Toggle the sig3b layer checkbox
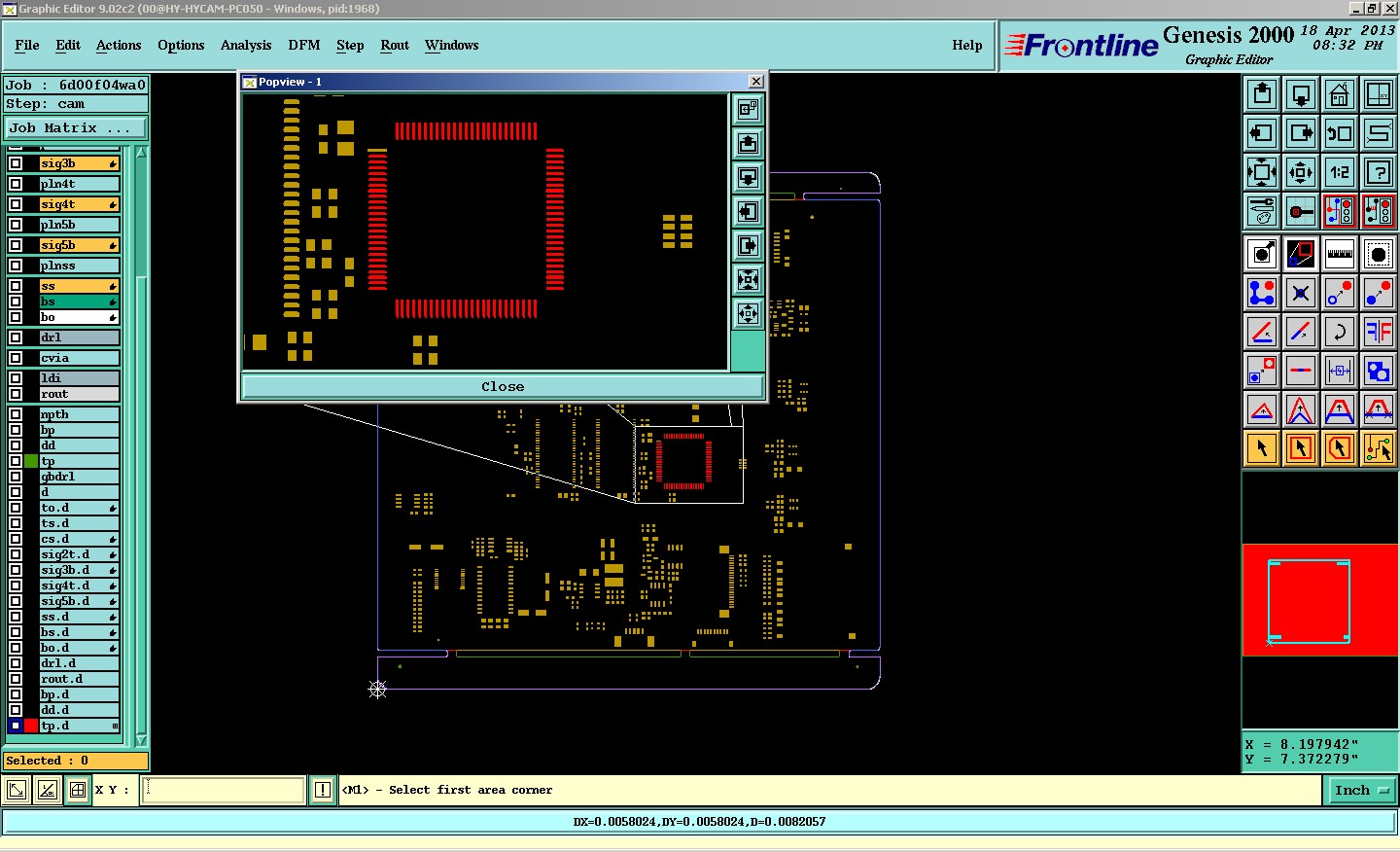 click(x=16, y=163)
